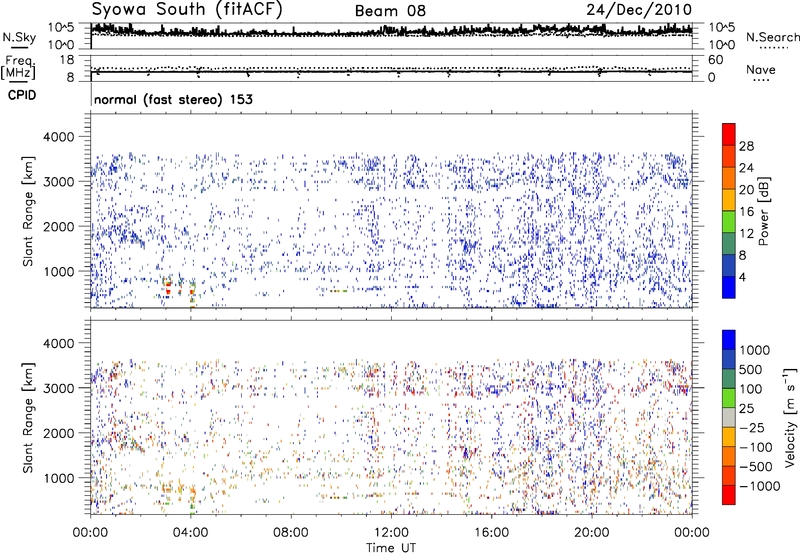Click the "Syowa South (fitACF)" plot title
Viewport: 800px width, 554px height.
[x=187, y=9]
